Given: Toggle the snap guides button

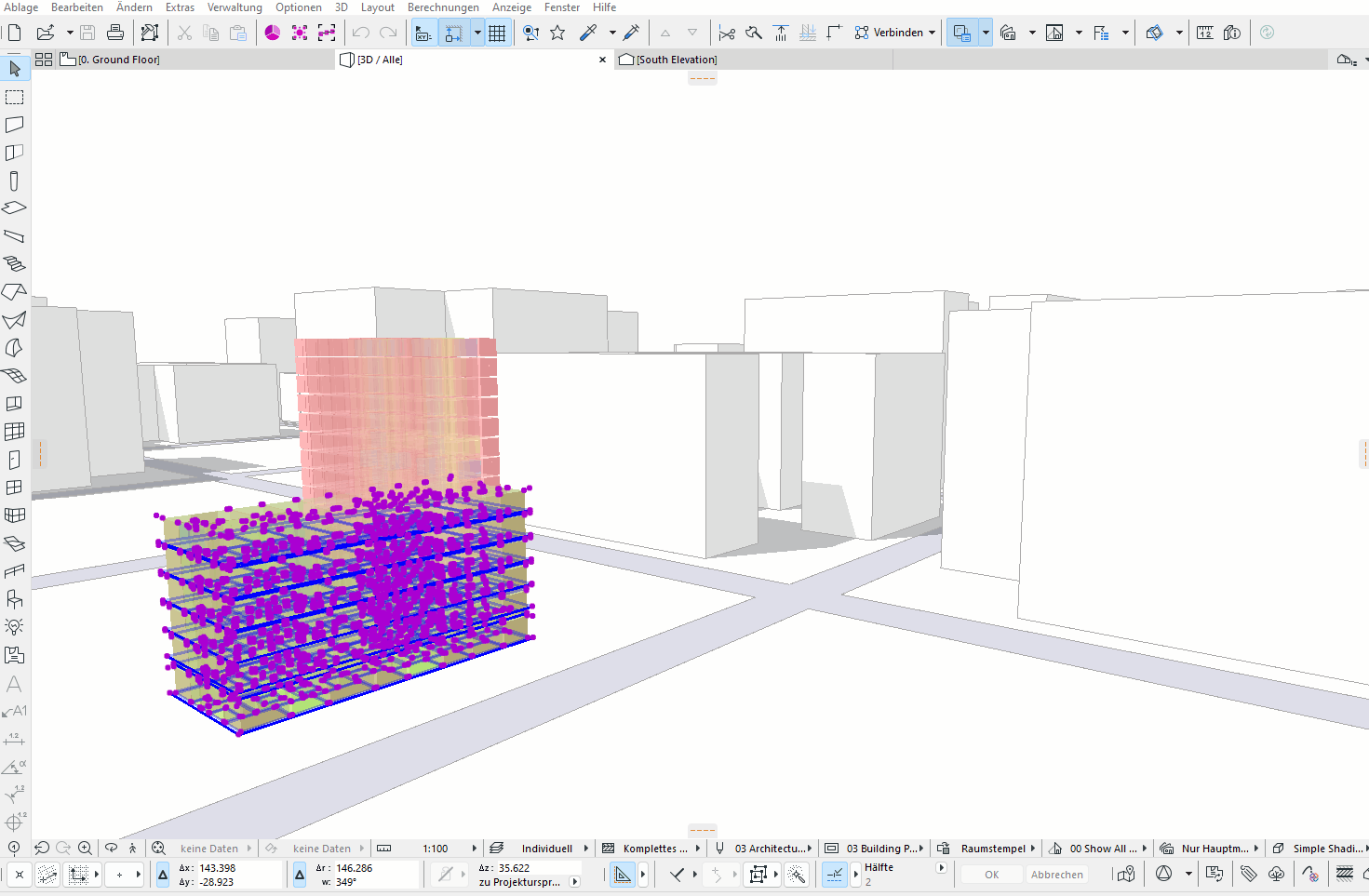Looking at the screenshot, I should pyautogui.click(x=453, y=33).
